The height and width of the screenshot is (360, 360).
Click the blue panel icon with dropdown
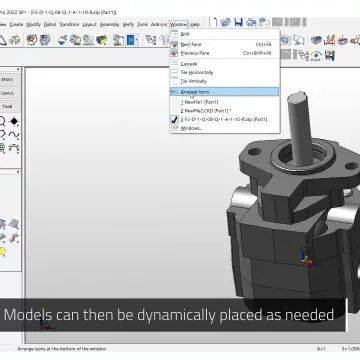[130, 40]
